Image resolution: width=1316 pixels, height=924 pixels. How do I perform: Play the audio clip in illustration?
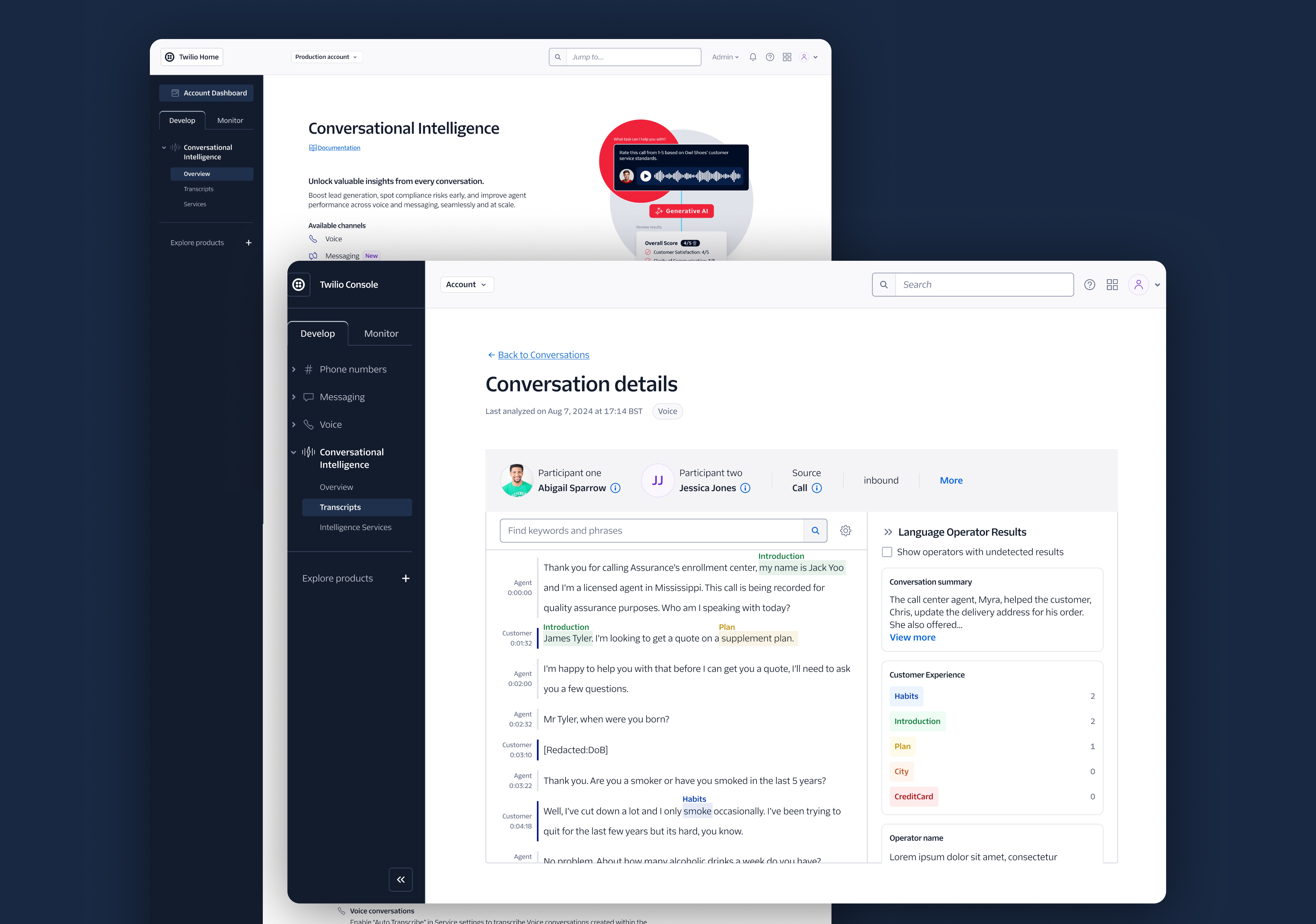coord(646,176)
